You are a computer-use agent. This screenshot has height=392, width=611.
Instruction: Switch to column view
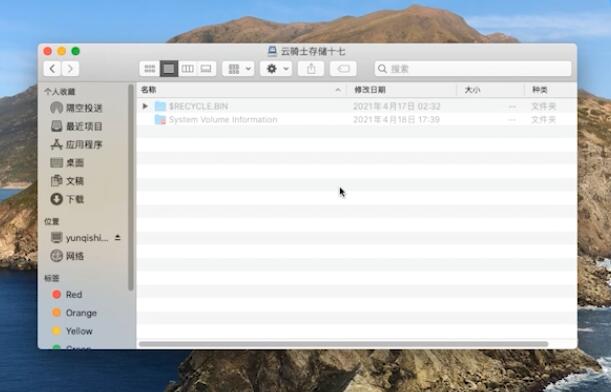click(x=187, y=69)
